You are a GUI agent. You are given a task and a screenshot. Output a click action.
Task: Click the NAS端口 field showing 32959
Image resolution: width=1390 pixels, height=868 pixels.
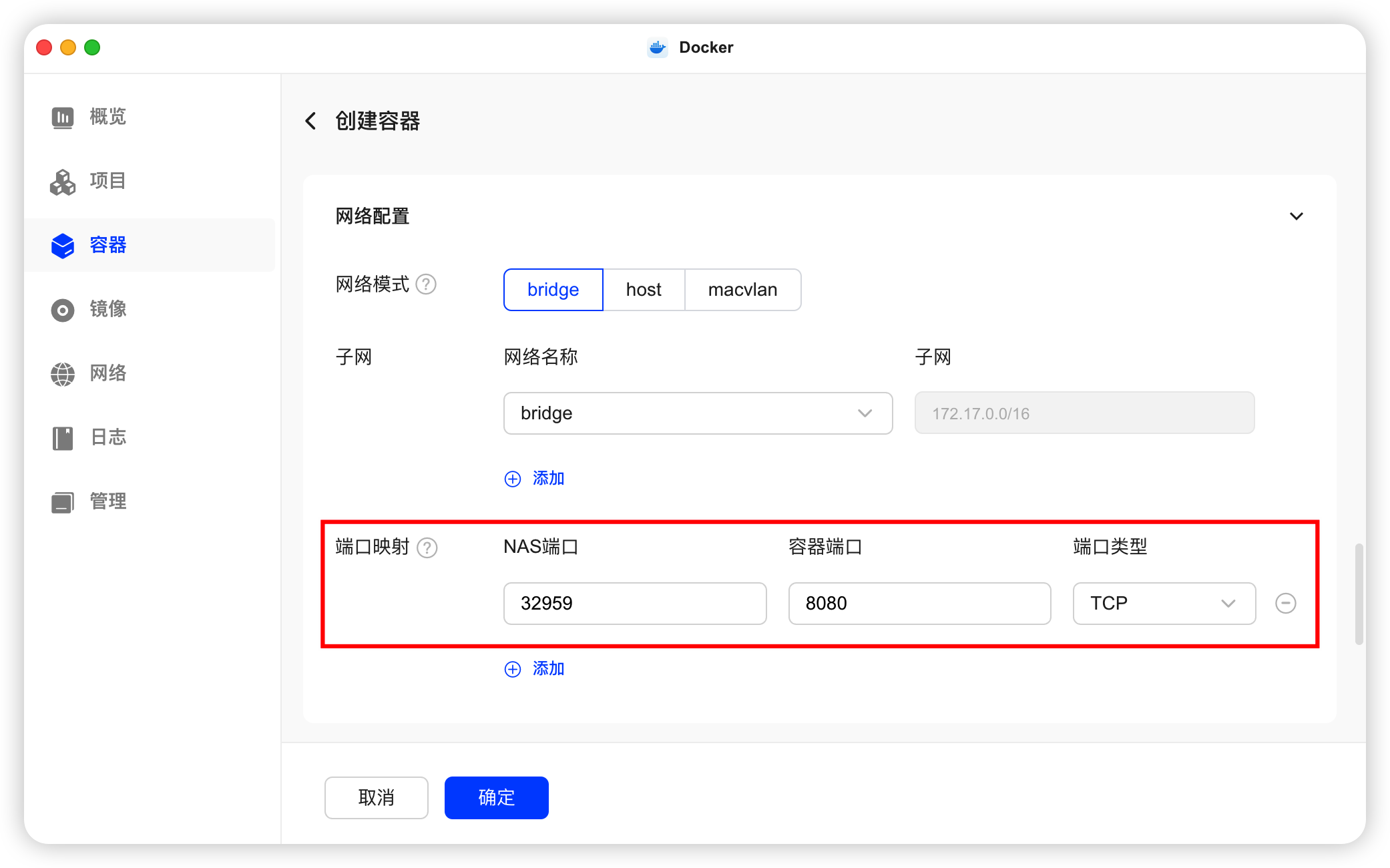[634, 604]
